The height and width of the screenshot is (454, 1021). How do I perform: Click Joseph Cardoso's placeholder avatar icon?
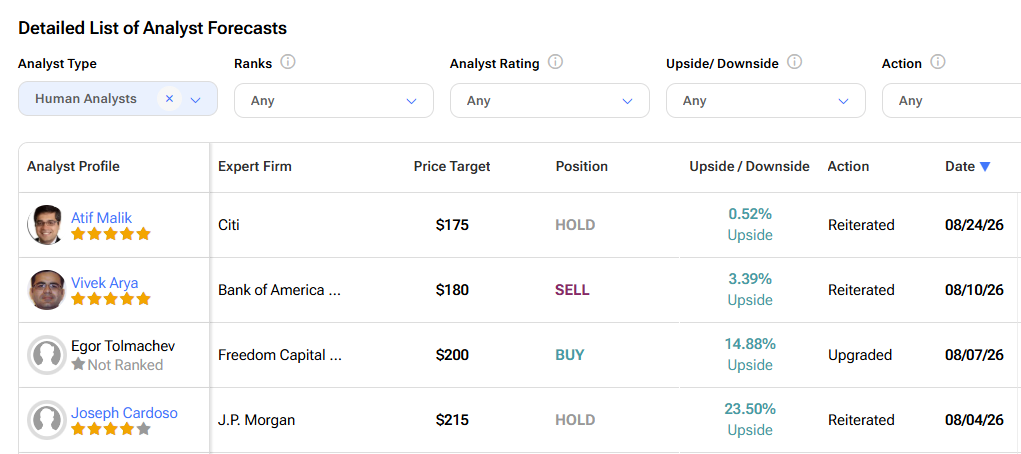point(47,420)
